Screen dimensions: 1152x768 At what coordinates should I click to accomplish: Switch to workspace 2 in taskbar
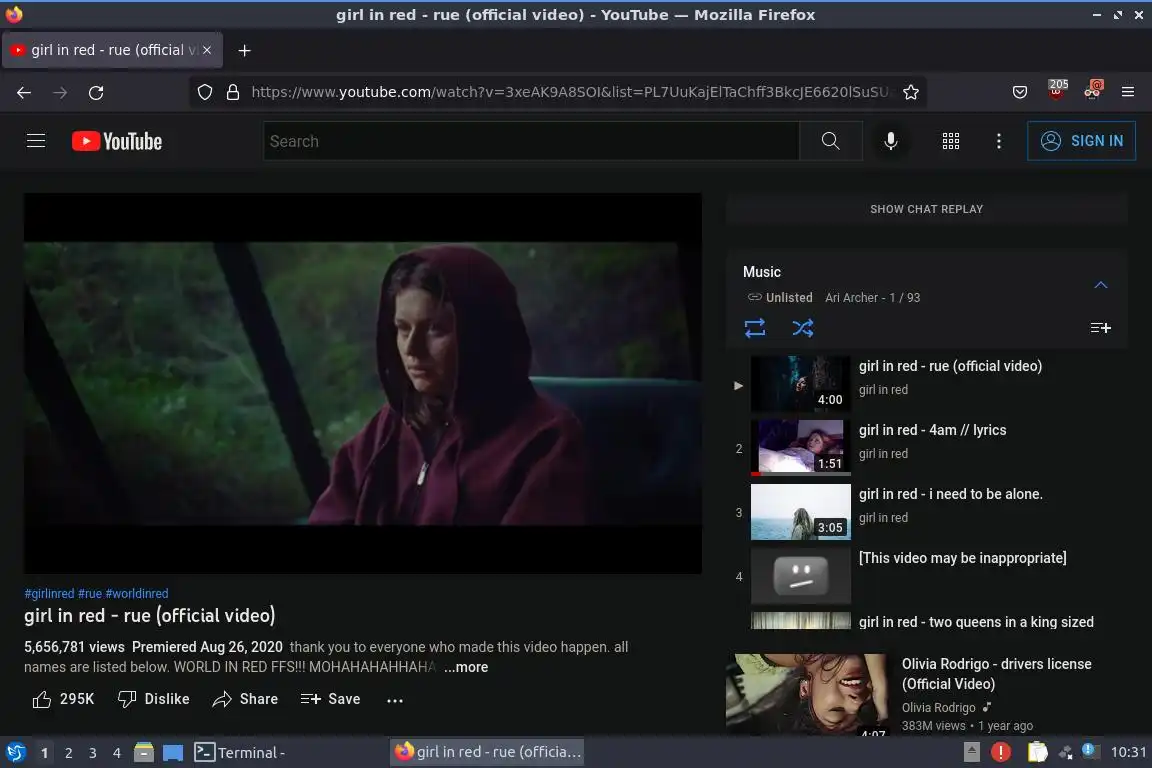click(x=68, y=753)
